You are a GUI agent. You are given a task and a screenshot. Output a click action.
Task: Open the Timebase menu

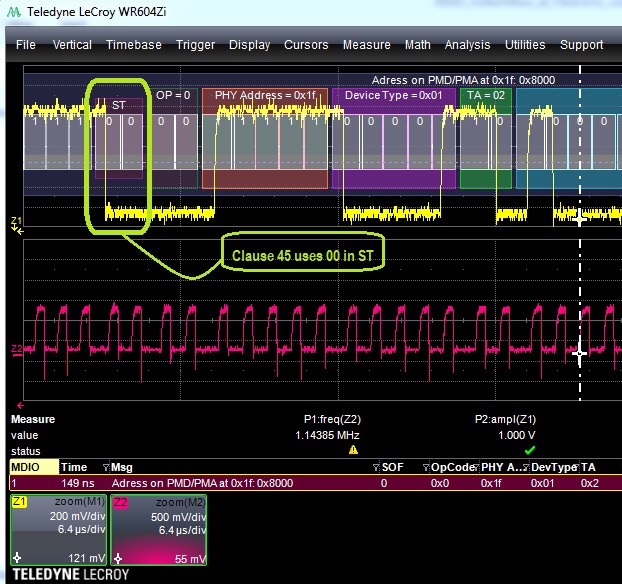pos(133,45)
